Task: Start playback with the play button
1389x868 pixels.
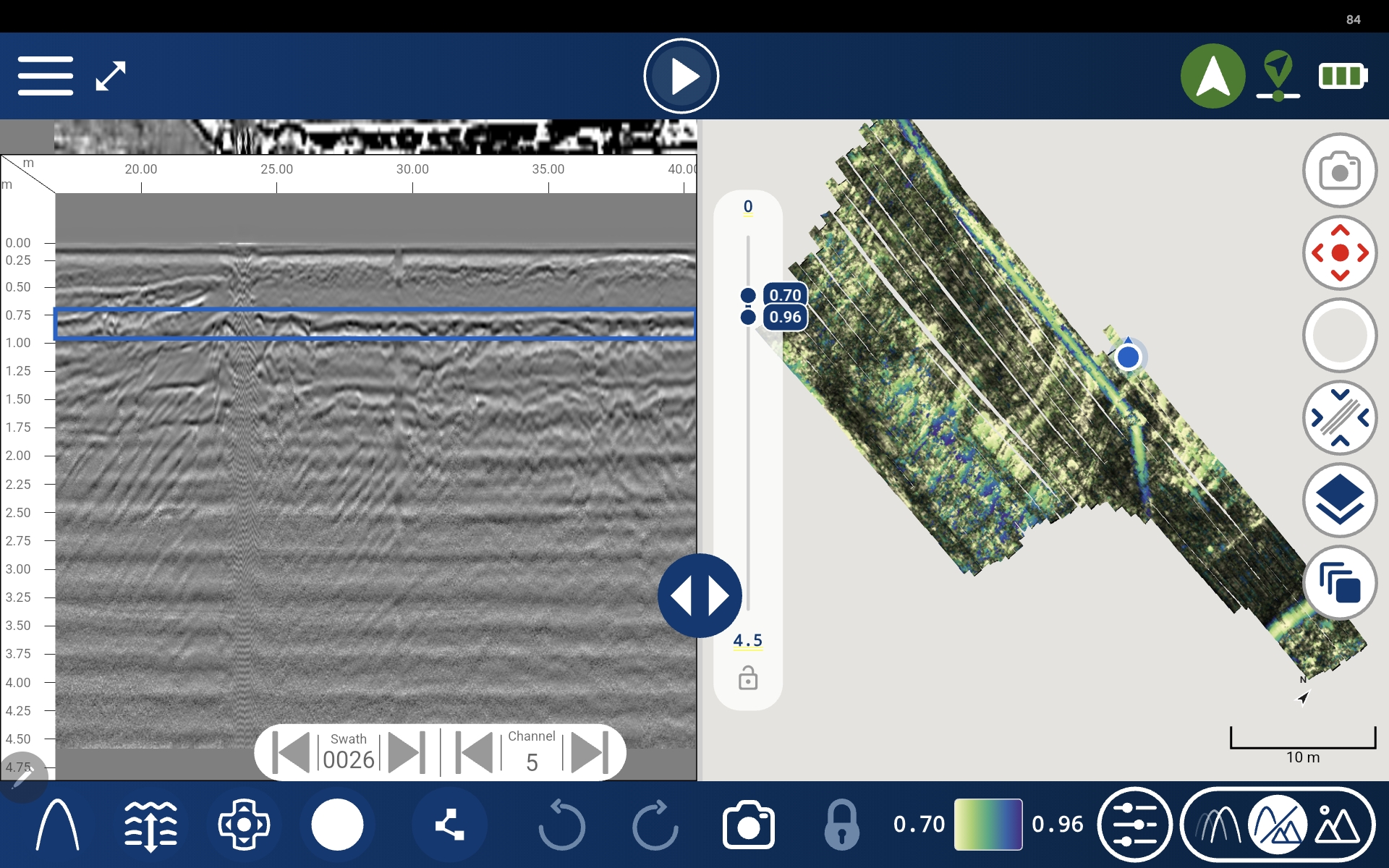Action: point(681,76)
